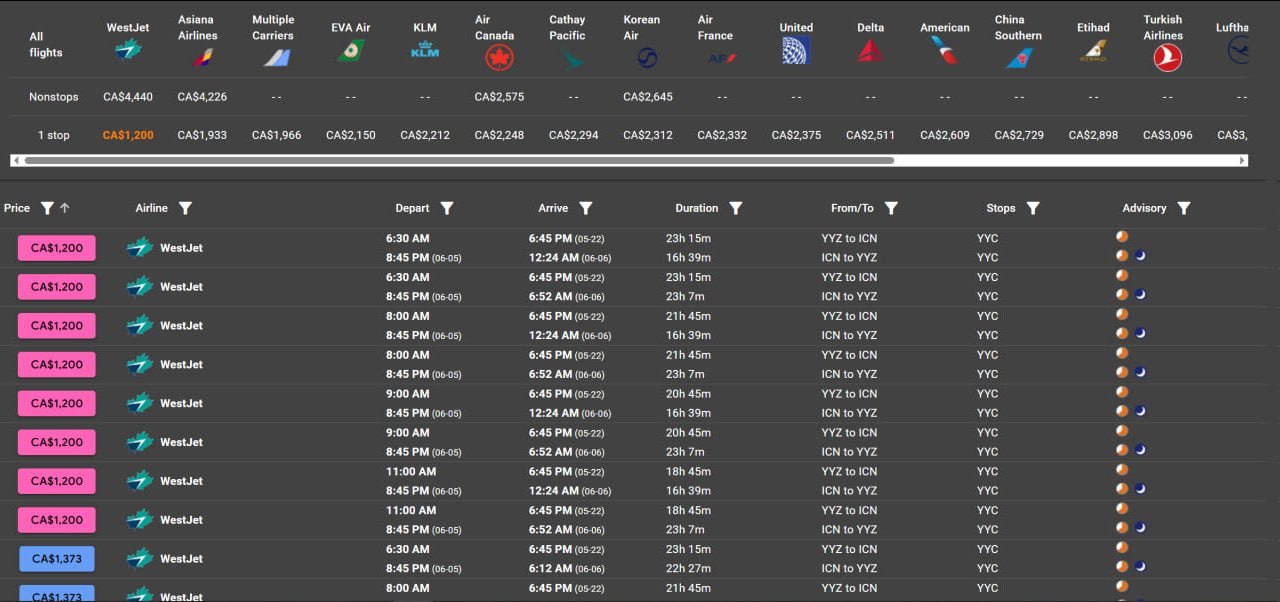Click the CA$1,373 button for 6:30 AM flight
Screen dimensions: 1280x602
tap(57, 559)
